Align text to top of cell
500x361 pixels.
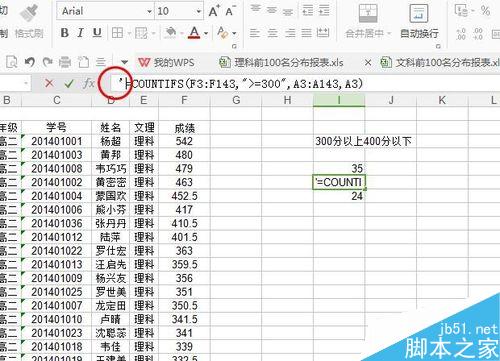pyautogui.click(x=256, y=8)
